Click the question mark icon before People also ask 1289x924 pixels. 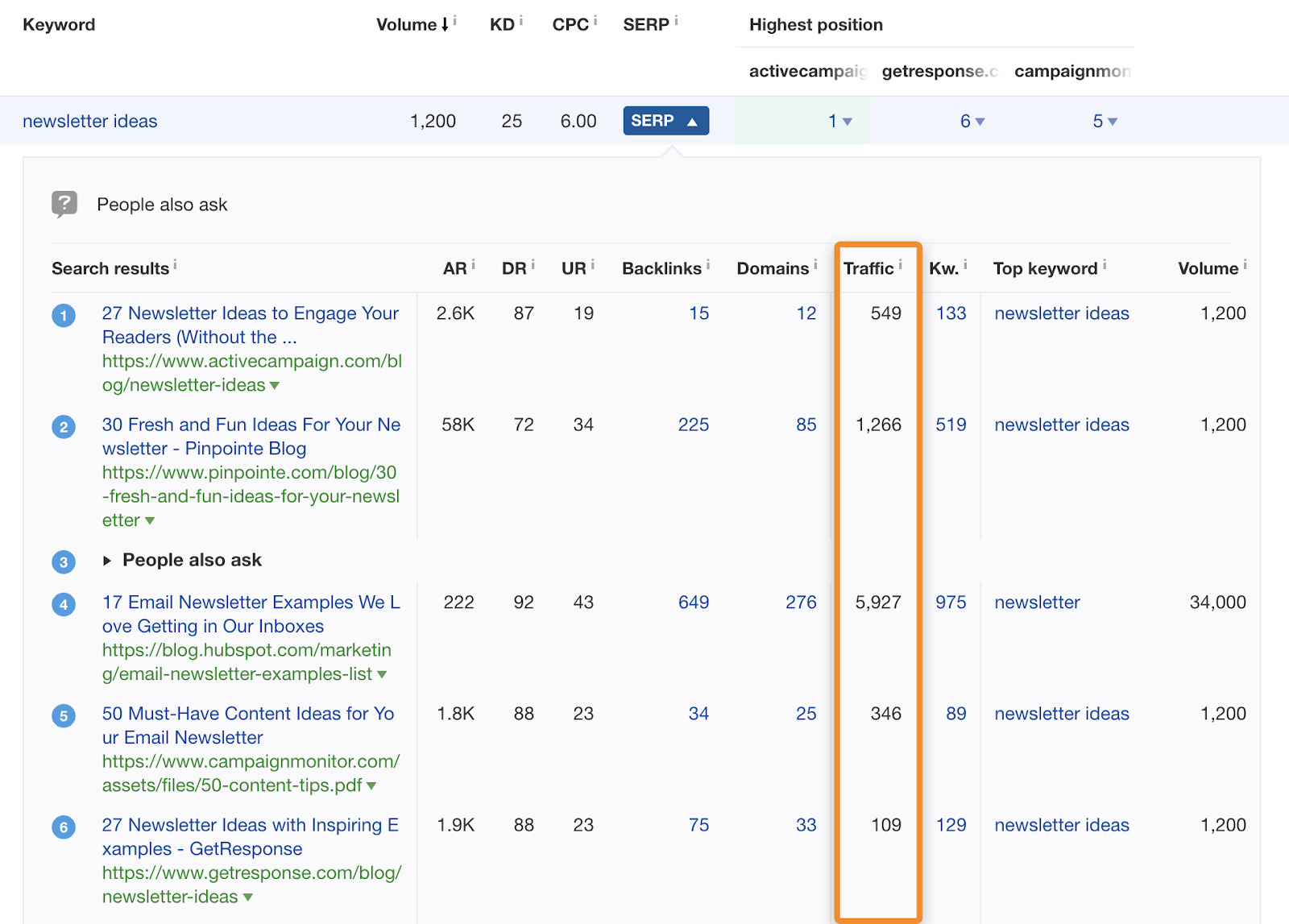click(x=64, y=204)
